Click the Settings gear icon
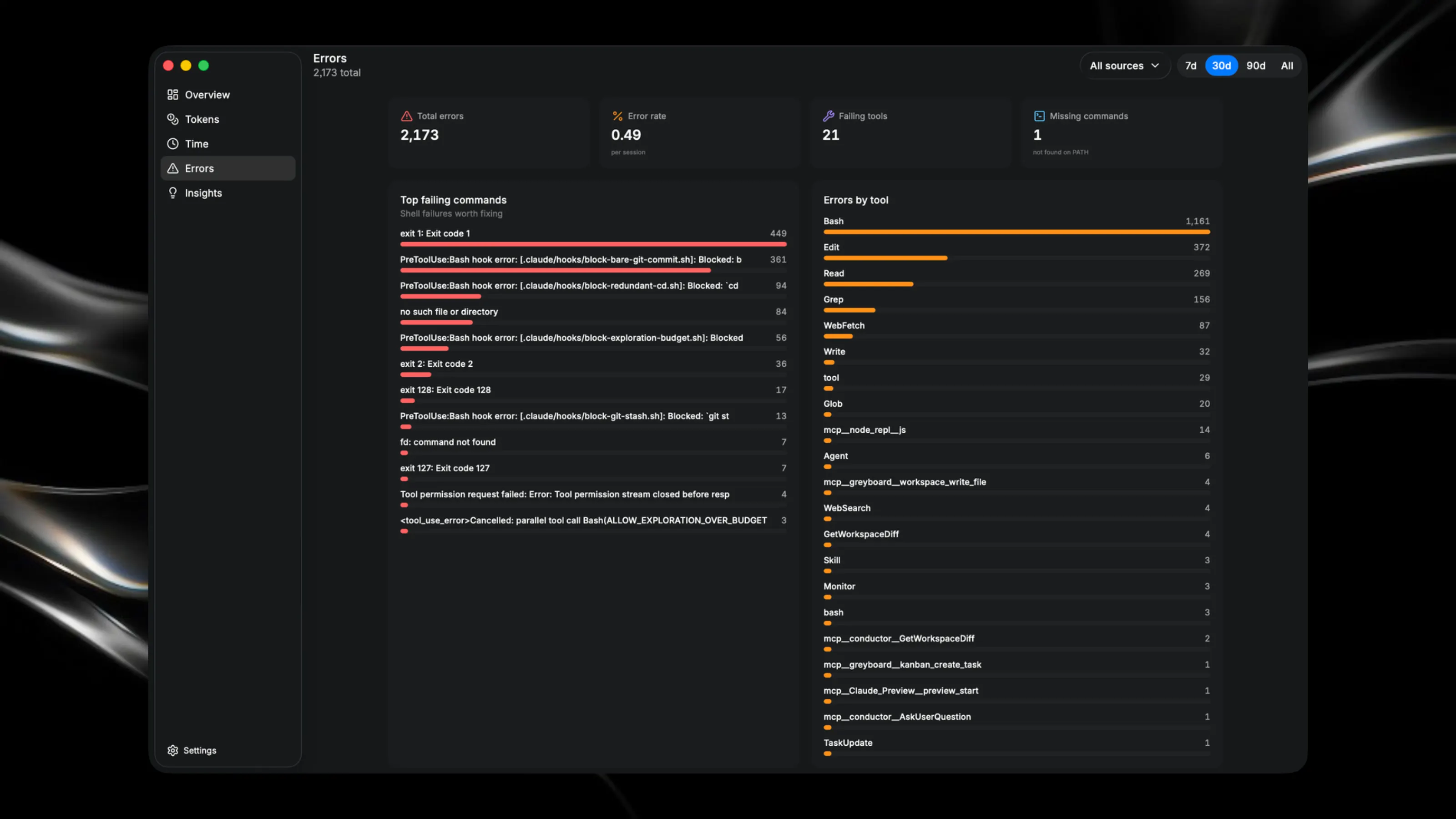 click(x=172, y=750)
